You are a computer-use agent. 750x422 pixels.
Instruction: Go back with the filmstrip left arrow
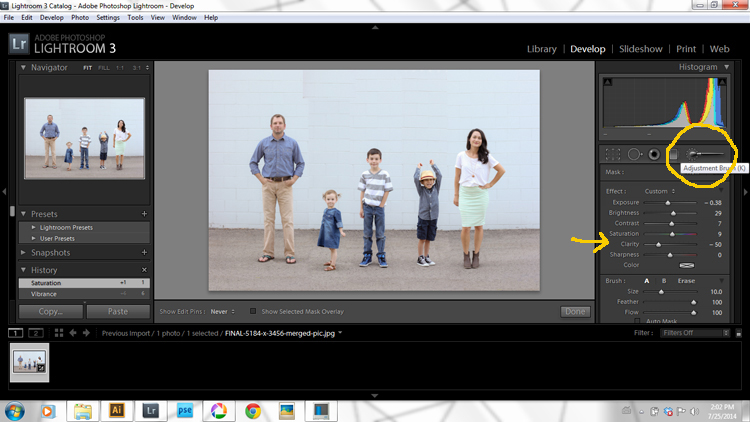tap(73, 333)
